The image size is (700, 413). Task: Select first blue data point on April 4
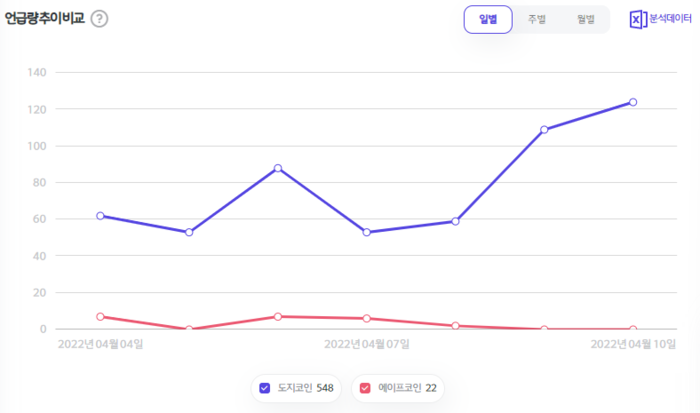(100, 216)
